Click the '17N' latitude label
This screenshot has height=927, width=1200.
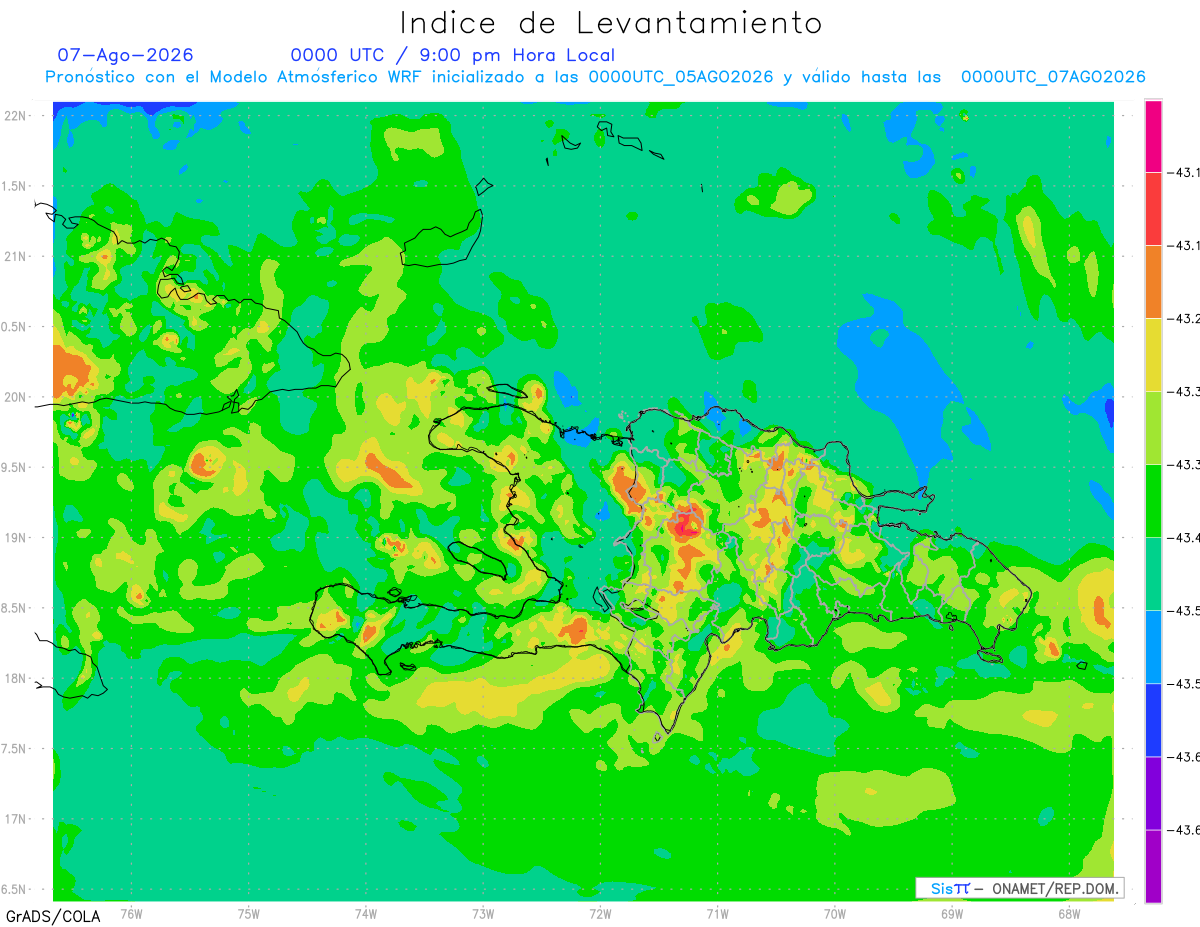17,819
